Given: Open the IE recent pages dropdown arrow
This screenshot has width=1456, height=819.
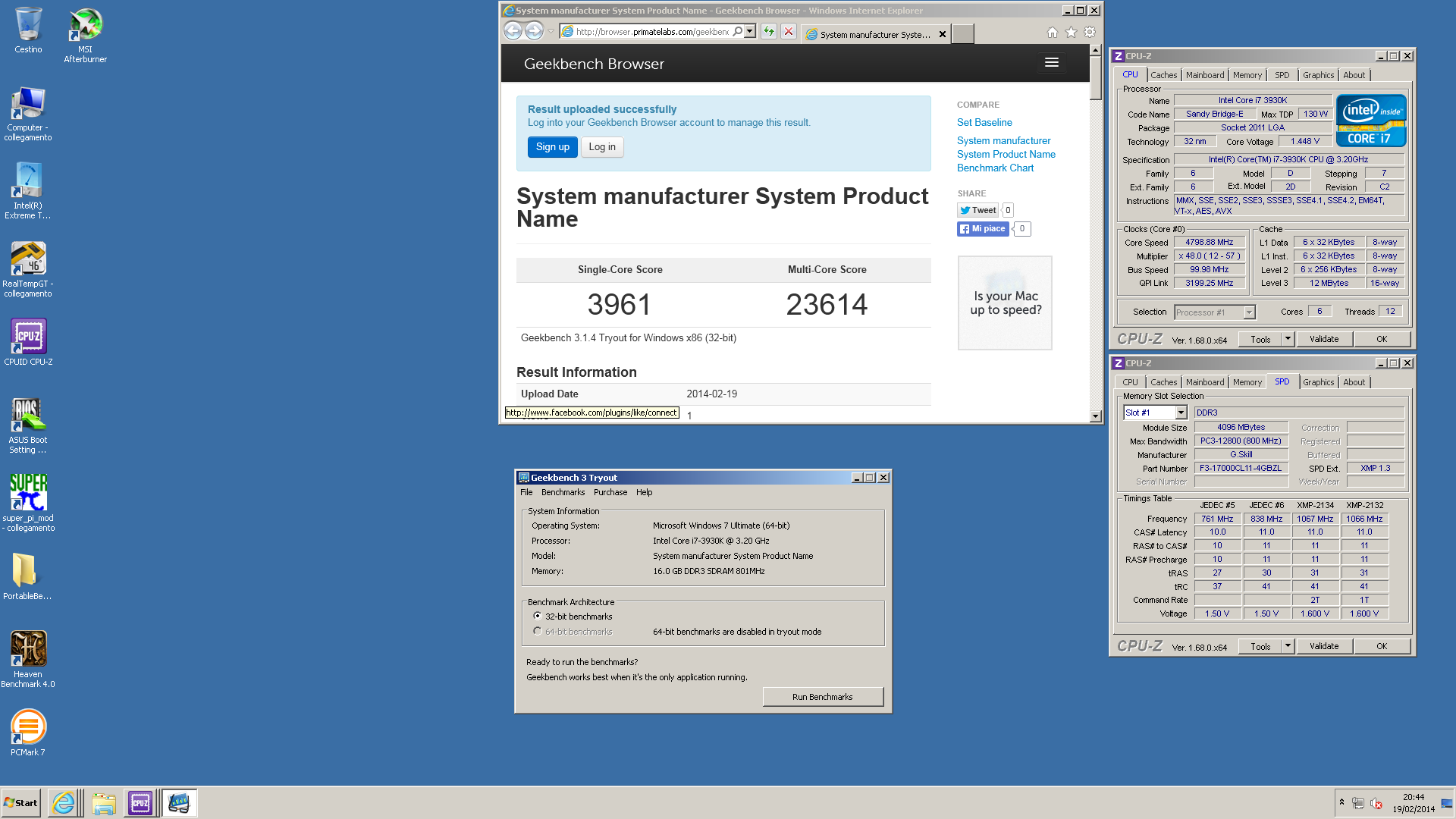Looking at the screenshot, I should click(551, 32).
